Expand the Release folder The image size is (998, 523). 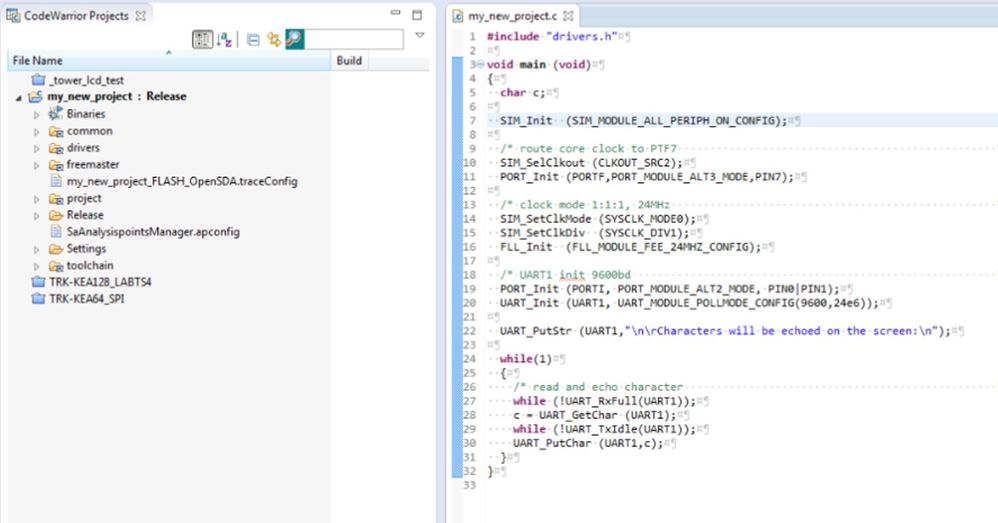pos(36,216)
